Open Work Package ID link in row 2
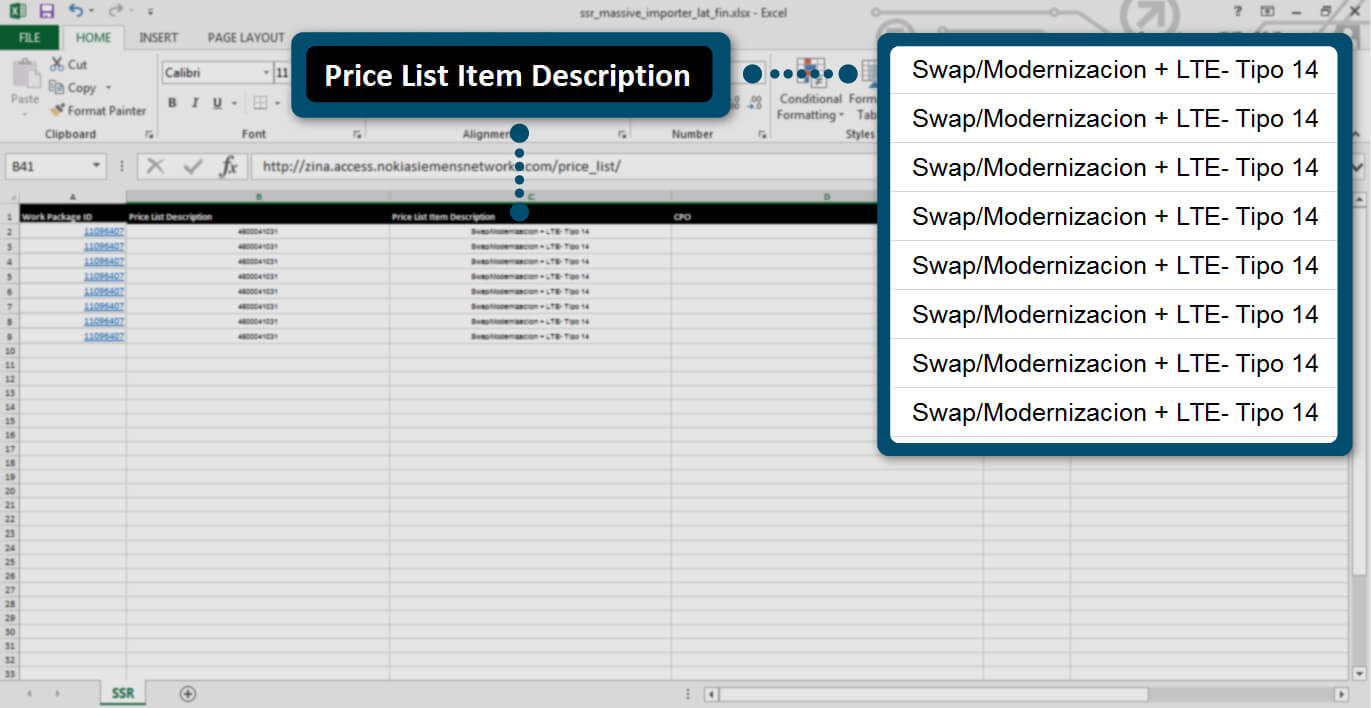 click(103, 231)
